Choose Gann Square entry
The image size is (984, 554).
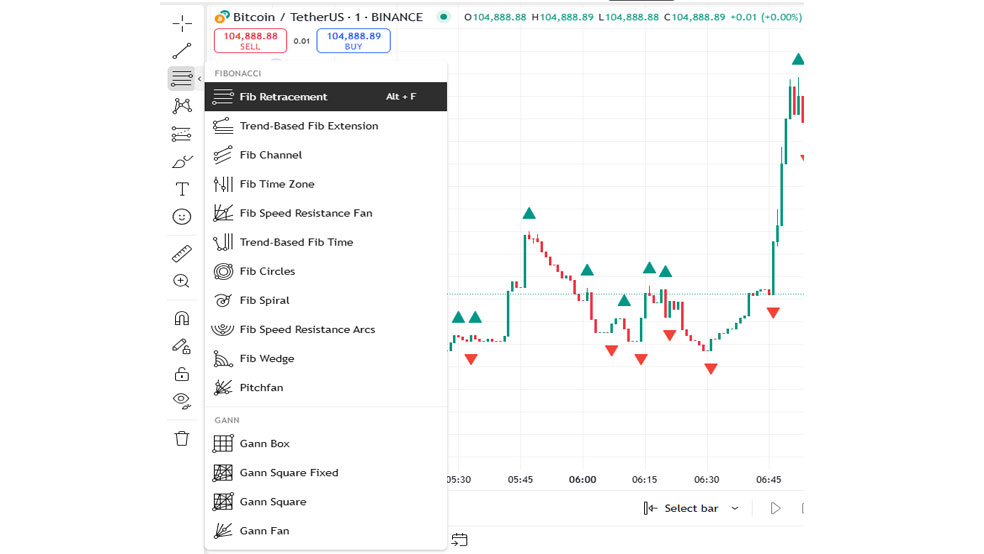pos(326,501)
